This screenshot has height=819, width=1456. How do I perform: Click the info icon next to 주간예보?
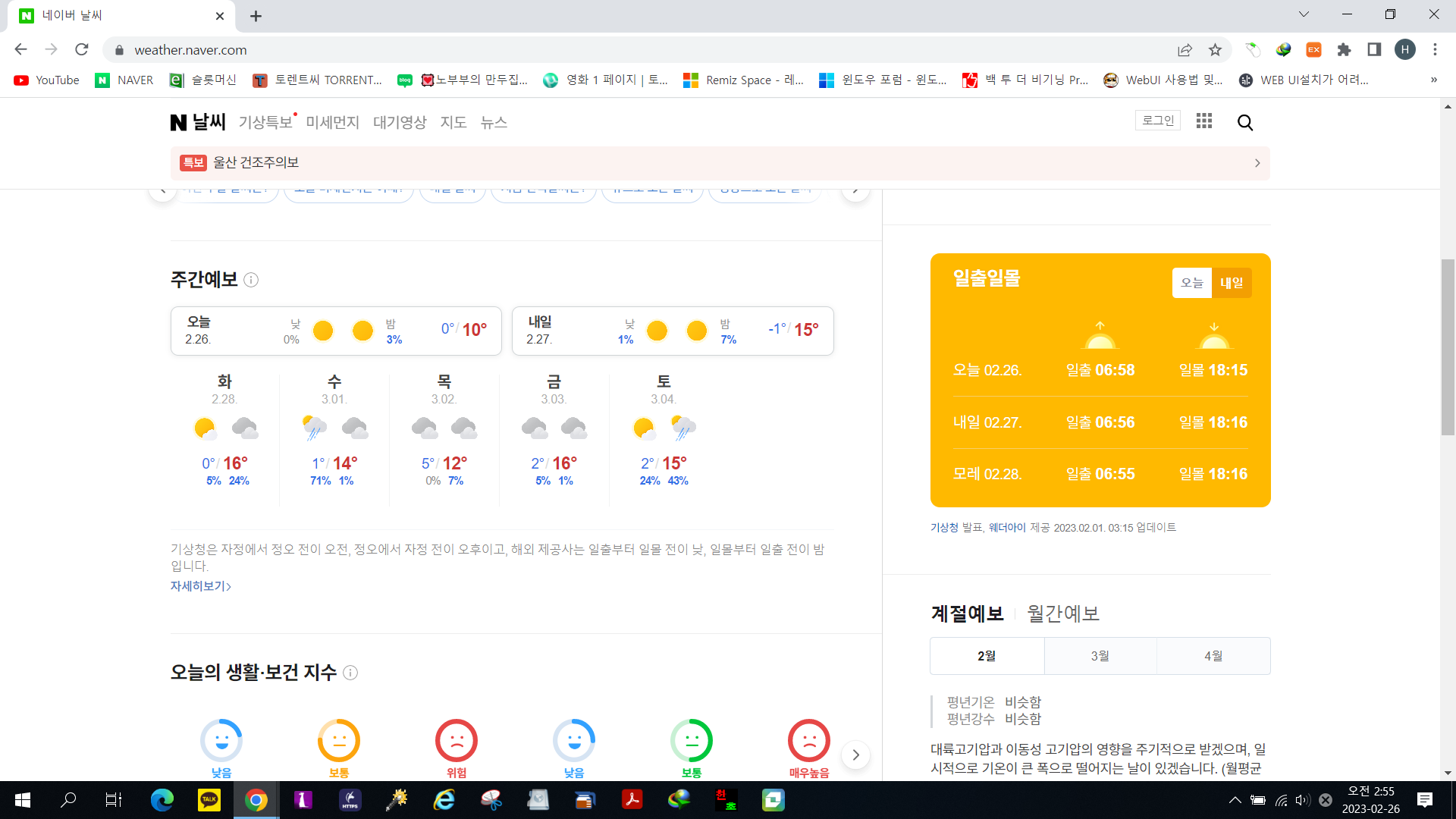click(251, 280)
